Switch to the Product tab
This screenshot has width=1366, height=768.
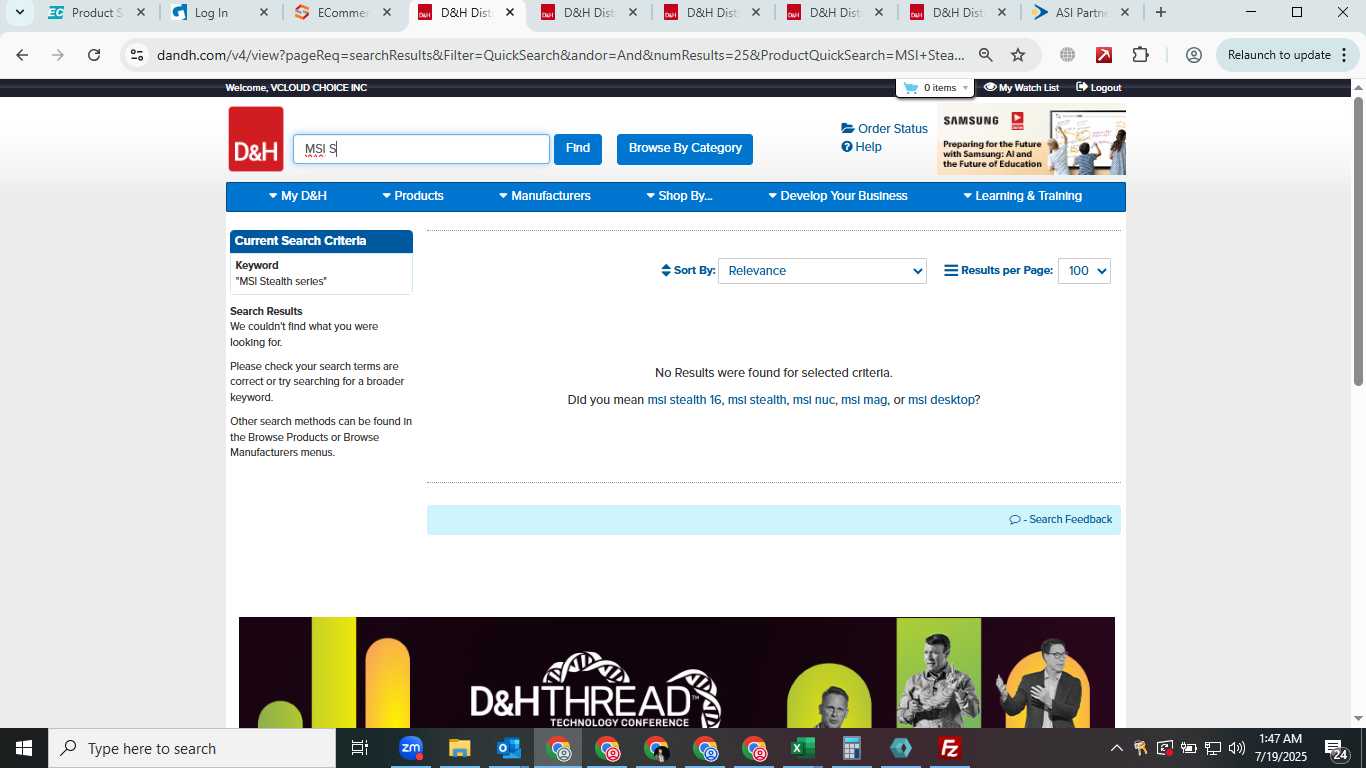97,13
